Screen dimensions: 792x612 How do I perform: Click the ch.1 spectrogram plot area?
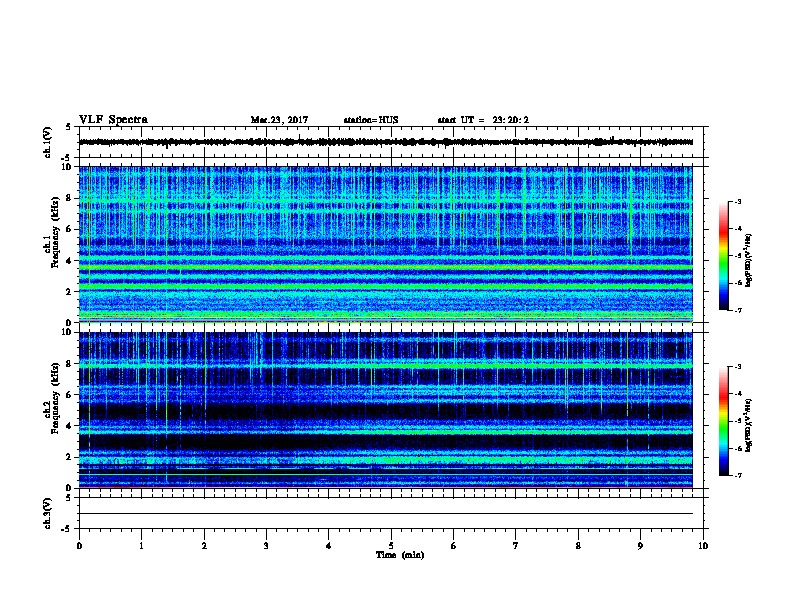pyautogui.click(x=386, y=244)
